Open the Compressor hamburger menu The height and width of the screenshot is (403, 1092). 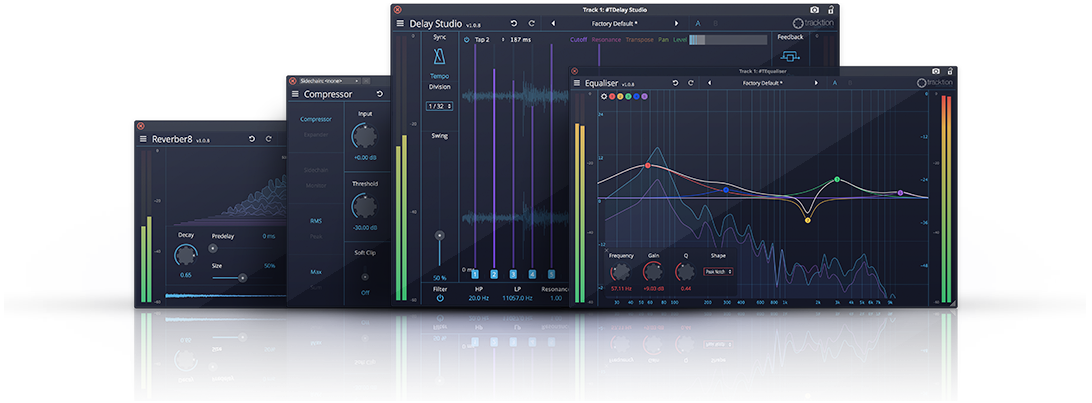(295, 94)
